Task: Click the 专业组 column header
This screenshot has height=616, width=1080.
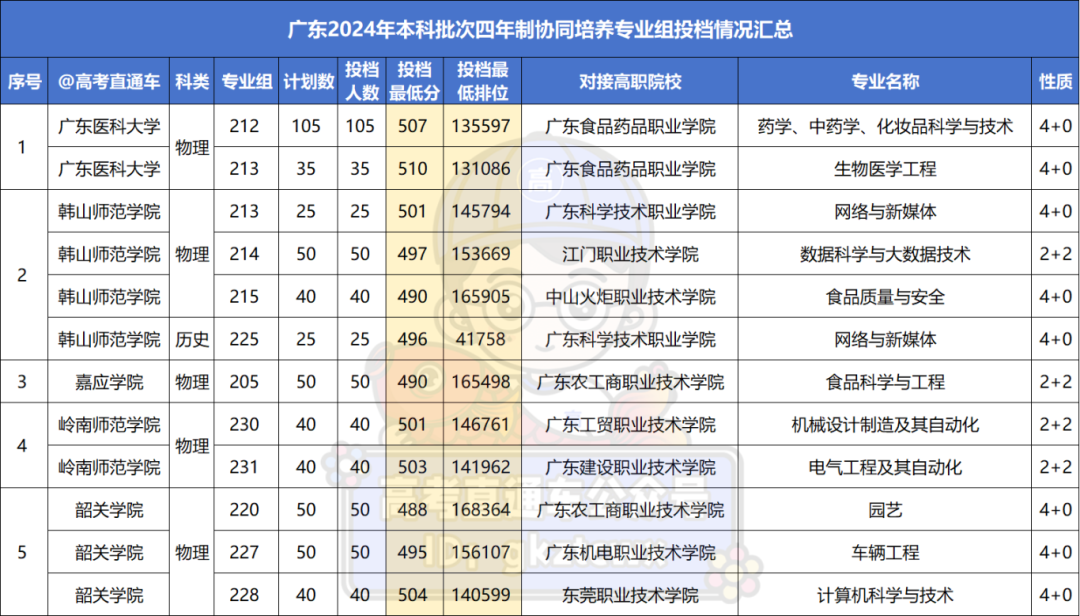Action: point(246,81)
